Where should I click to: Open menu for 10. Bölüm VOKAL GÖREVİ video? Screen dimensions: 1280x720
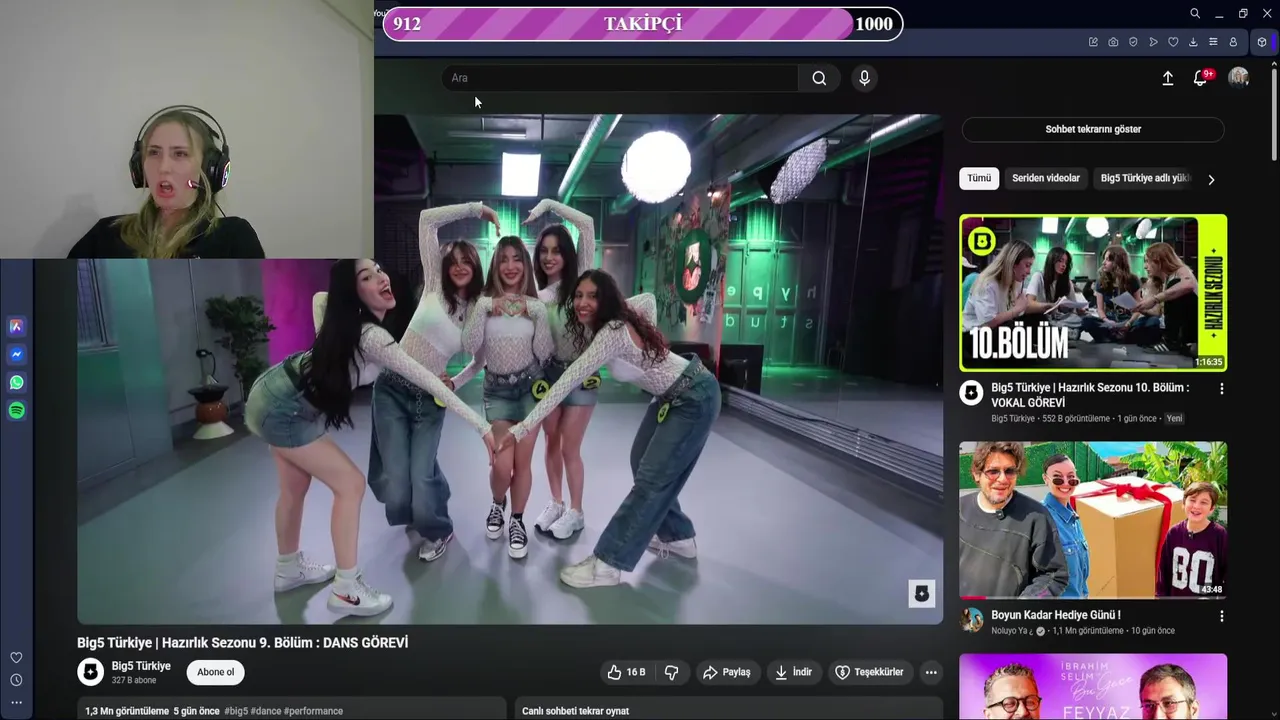coord(1221,388)
